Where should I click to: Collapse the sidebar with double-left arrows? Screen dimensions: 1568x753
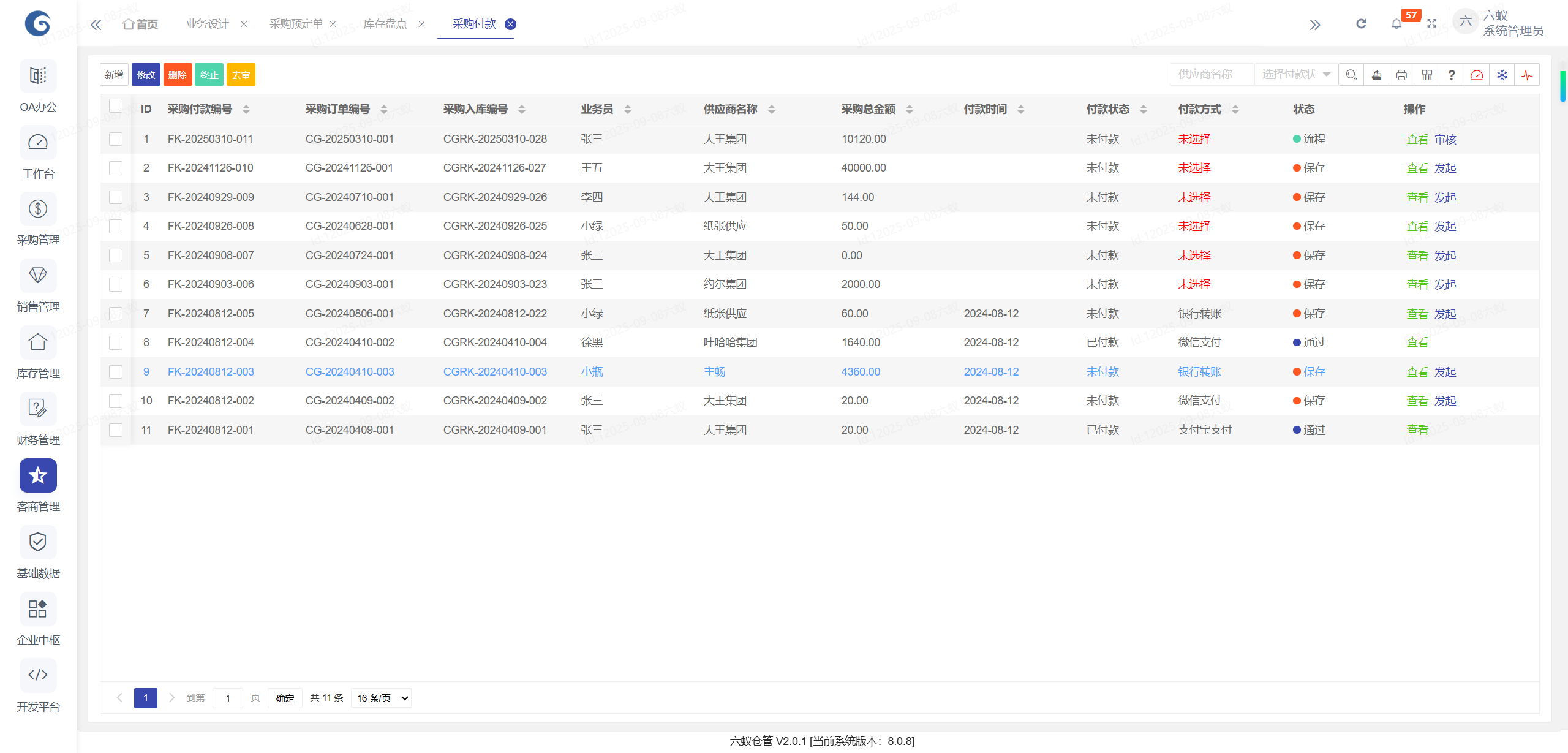point(96,25)
